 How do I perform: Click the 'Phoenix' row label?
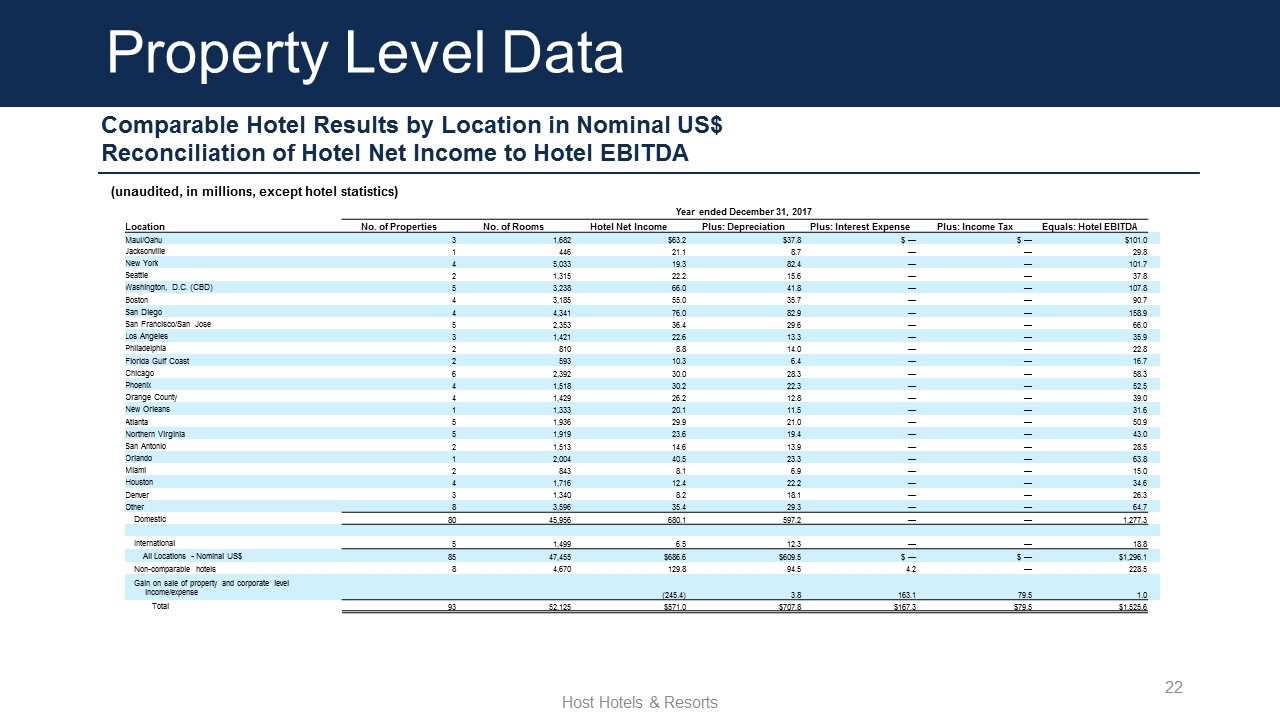tap(139, 384)
